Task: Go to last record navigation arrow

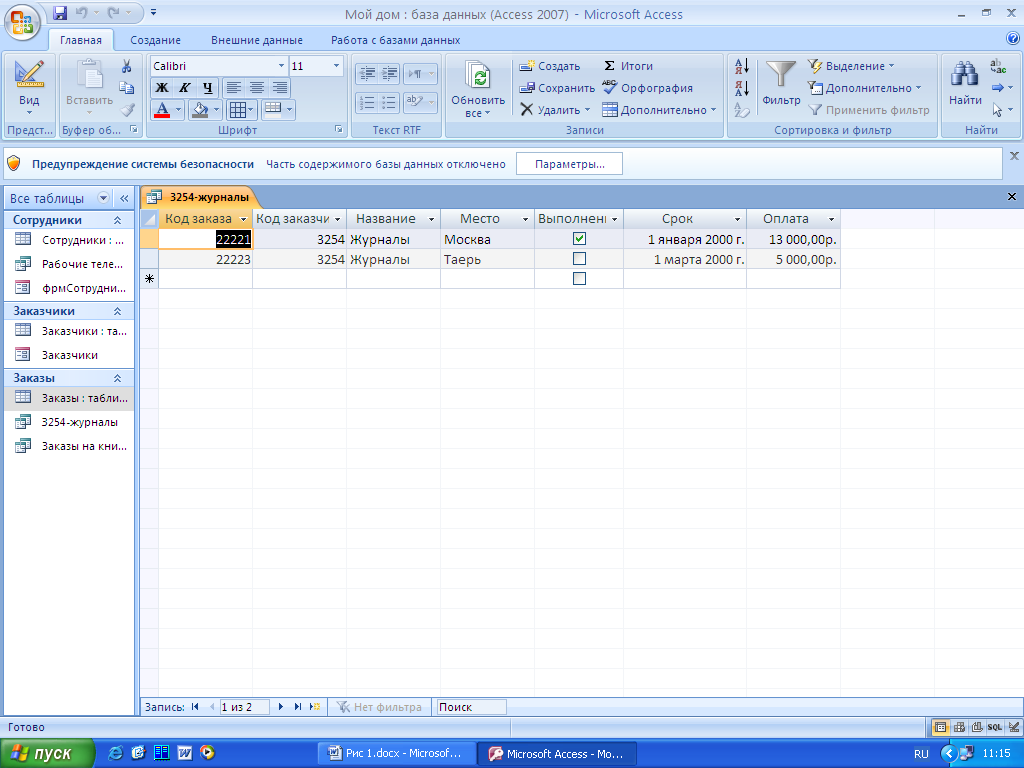Action: point(298,707)
